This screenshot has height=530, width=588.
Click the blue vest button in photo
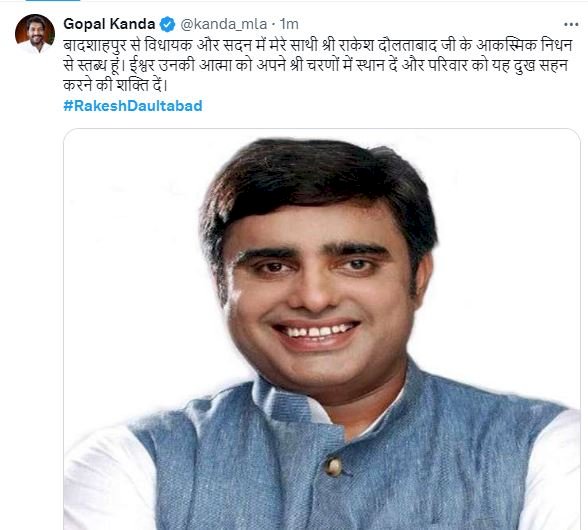tap(333, 467)
